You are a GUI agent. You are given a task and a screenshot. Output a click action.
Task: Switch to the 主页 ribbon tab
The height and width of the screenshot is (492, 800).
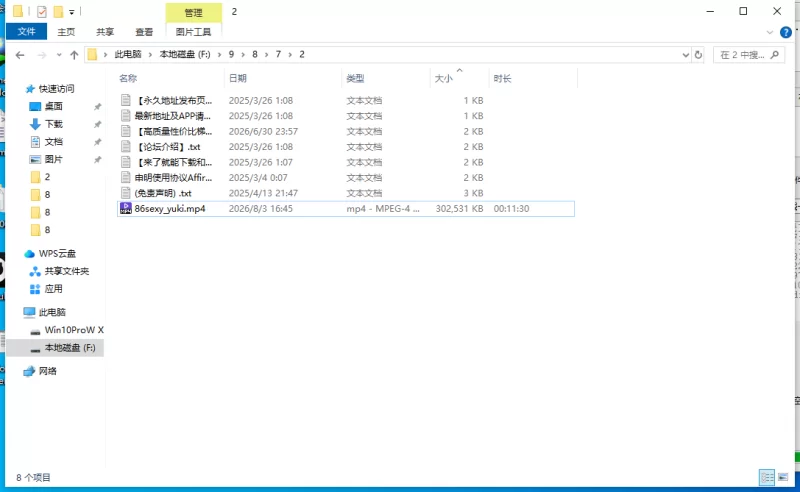click(66, 32)
